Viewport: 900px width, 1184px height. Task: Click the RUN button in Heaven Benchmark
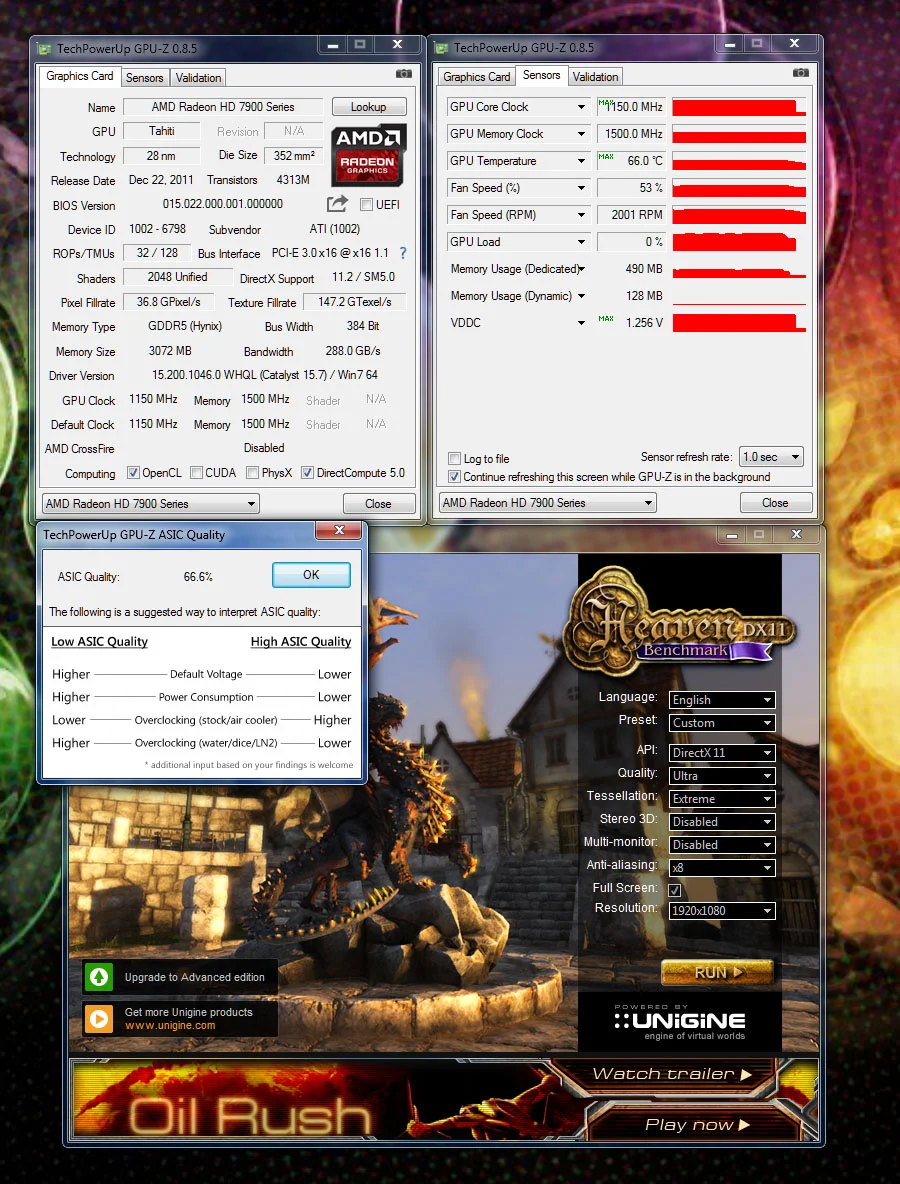pos(717,973)
